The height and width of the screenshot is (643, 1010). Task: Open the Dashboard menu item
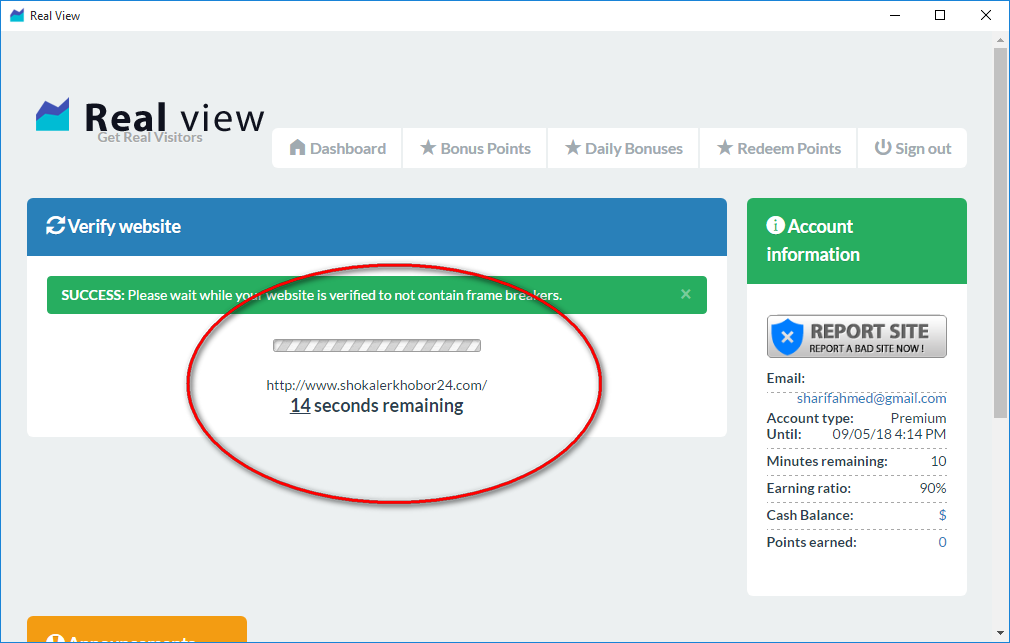click(338, 148)
